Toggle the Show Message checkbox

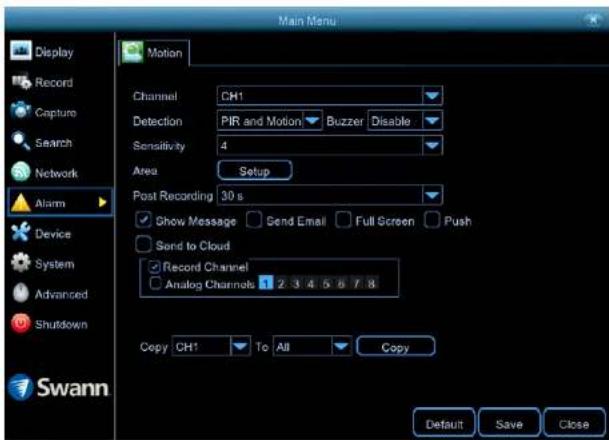(143, 220)
